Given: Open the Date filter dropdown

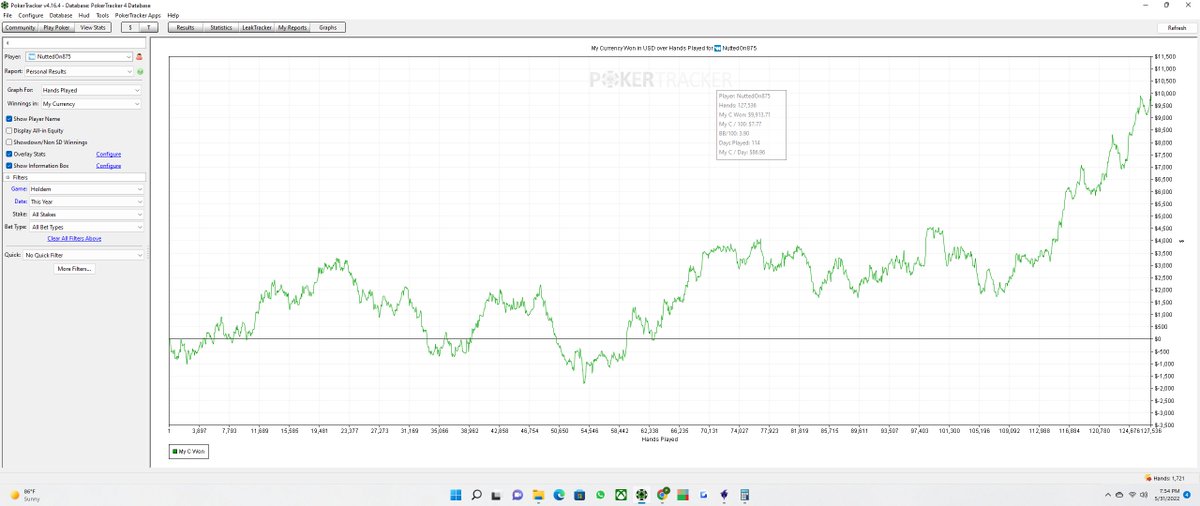Looking at the screenshot, I should pos(86,201).
